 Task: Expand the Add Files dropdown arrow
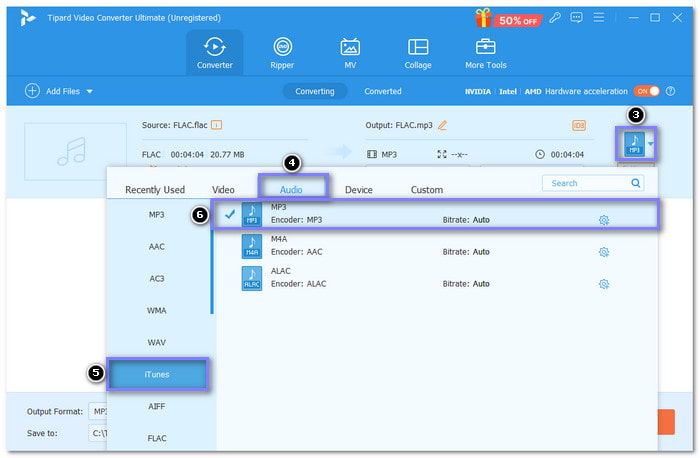click(90, 92)
